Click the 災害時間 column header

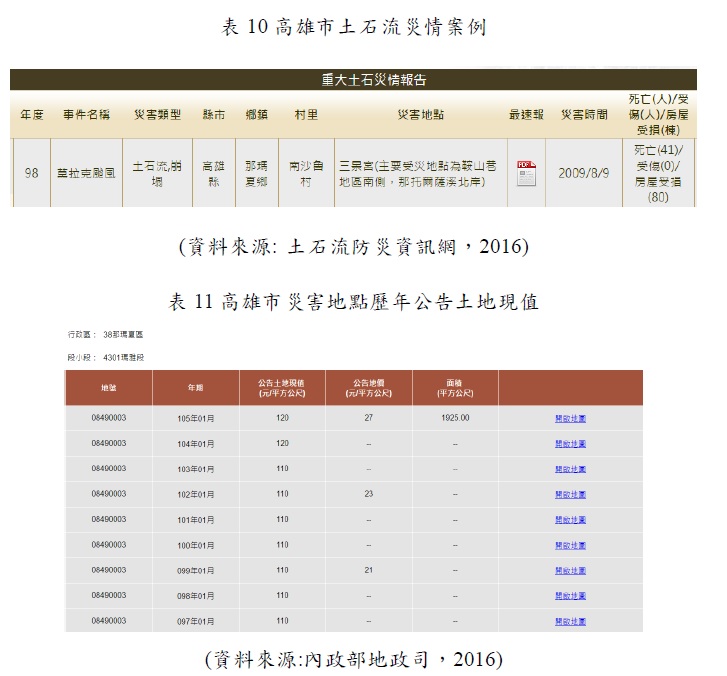584,115
